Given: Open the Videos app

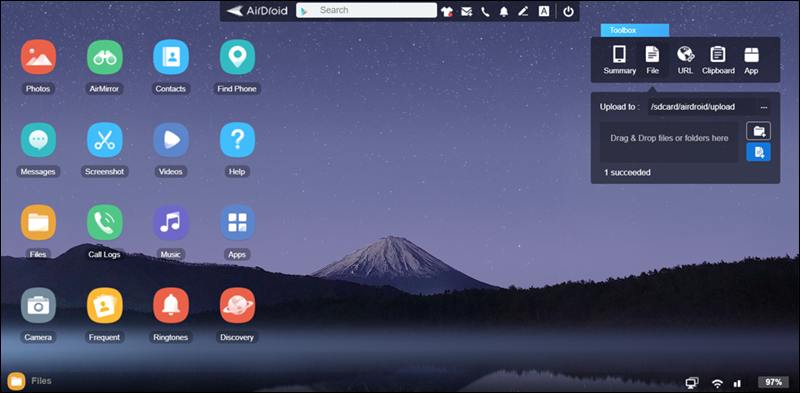Looking at the screenshot, I should [171, 139].
